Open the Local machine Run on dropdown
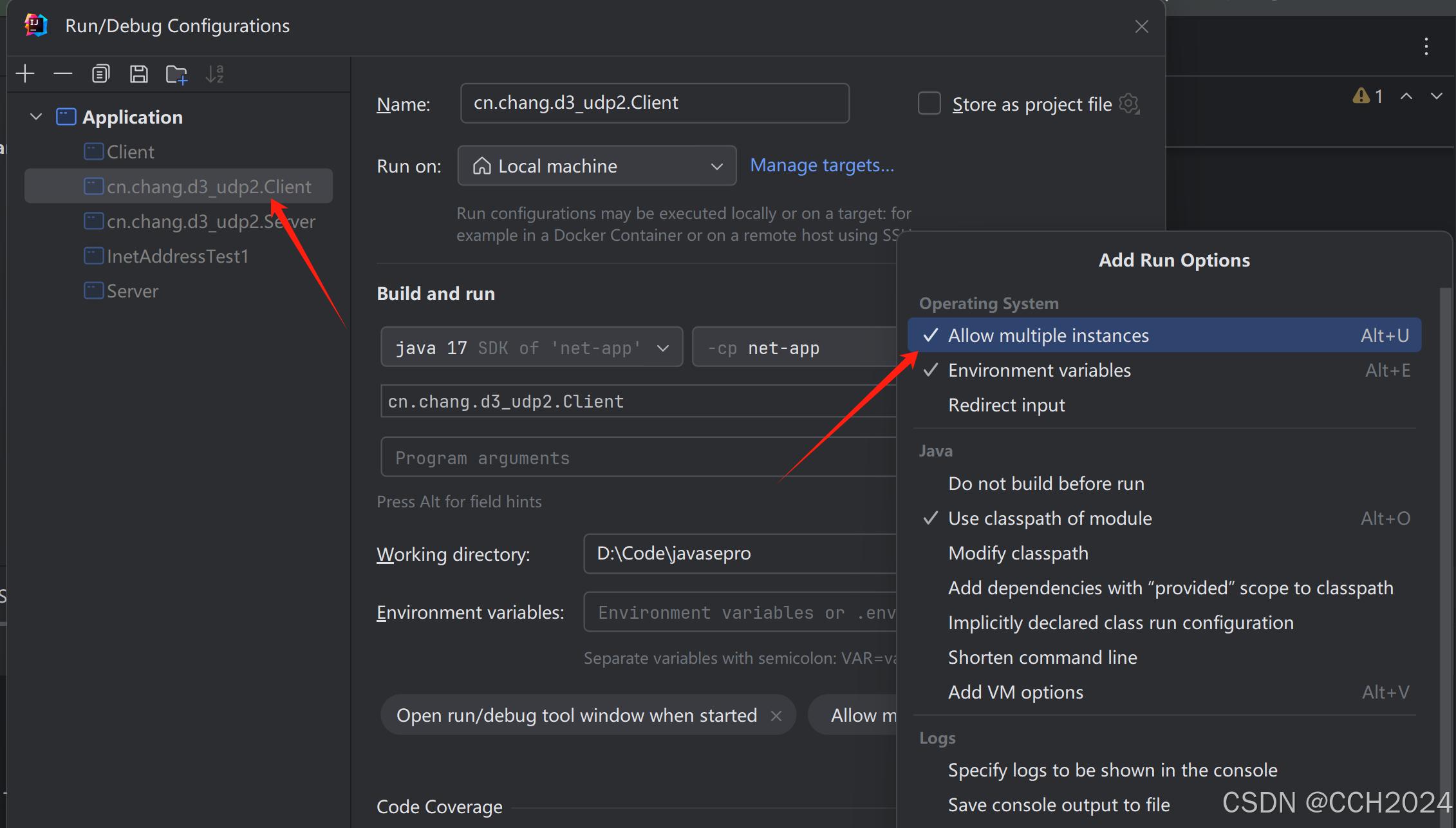 597,166
